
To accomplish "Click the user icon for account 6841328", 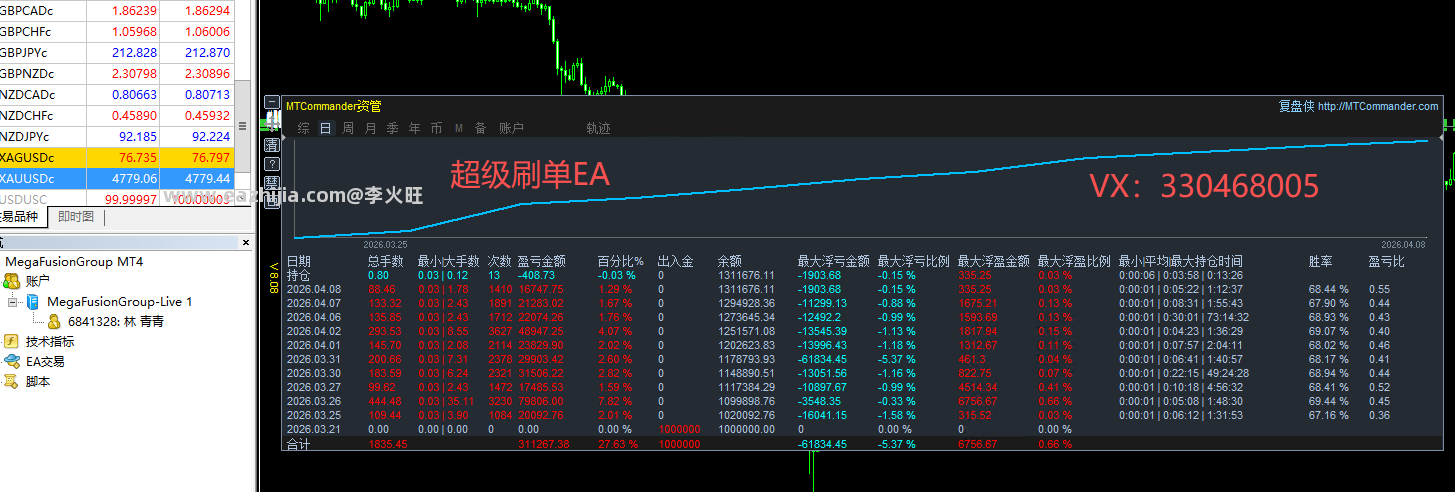I will (54, 321).
